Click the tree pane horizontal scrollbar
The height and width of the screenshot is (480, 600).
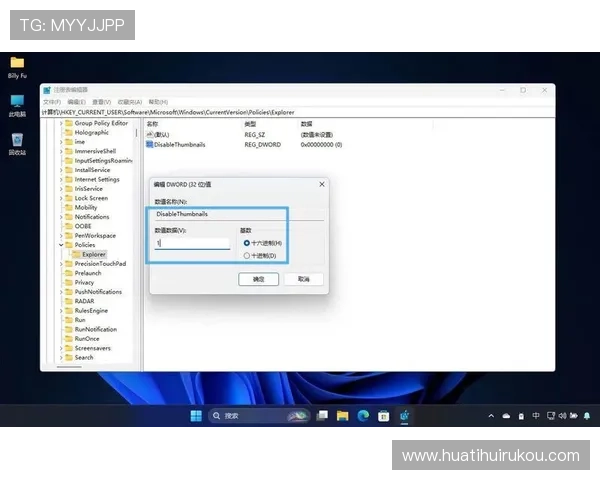pyautogui.click(x=69, y=367)
